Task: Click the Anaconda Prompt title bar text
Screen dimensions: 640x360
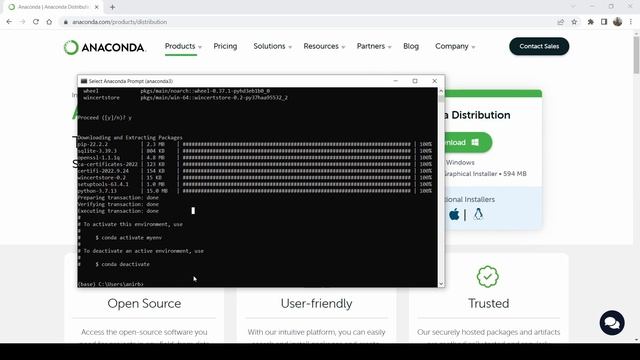Action: coord(131,81)
